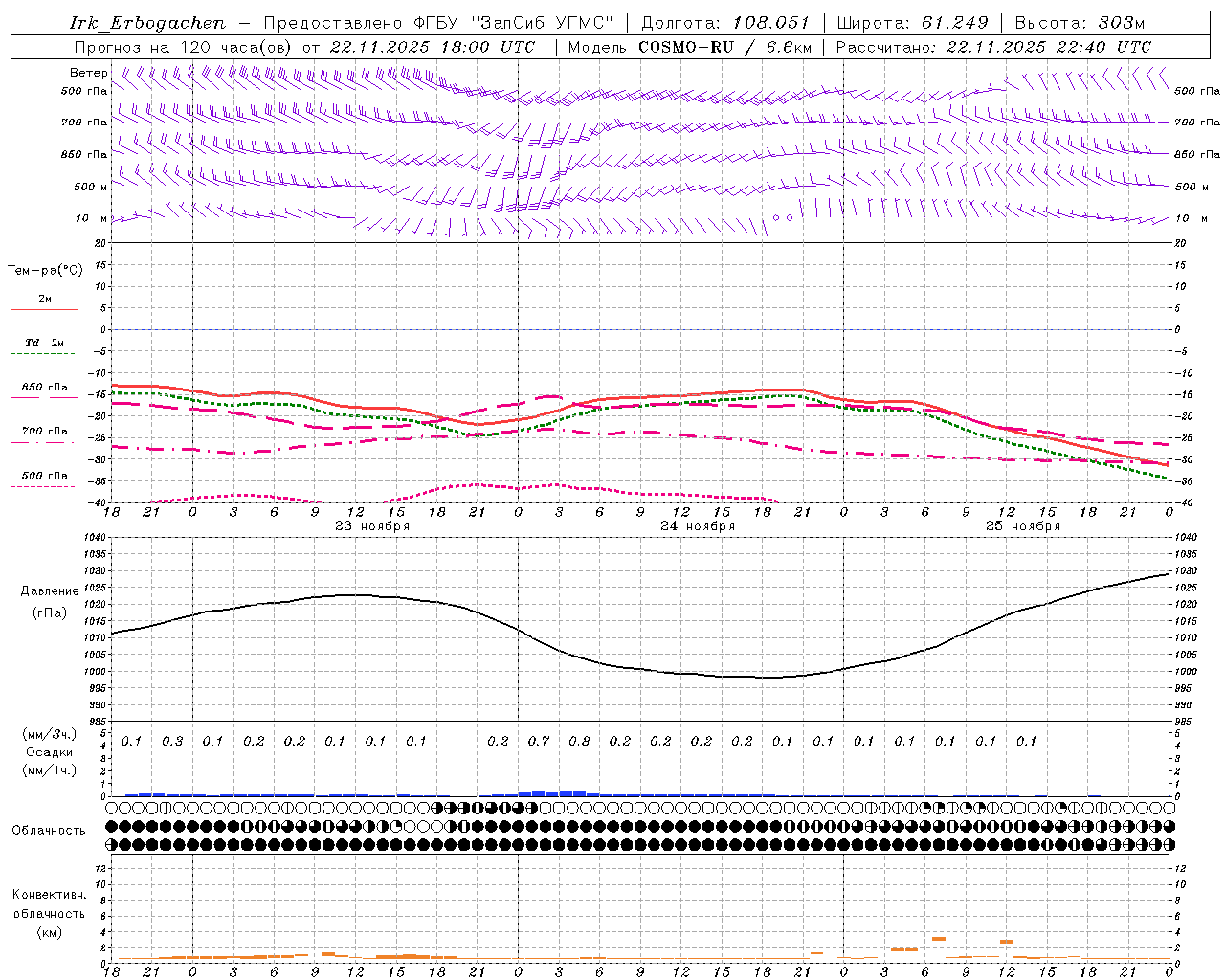
Task: Click the 0.8 precipitation value
Action: point(579,742)
